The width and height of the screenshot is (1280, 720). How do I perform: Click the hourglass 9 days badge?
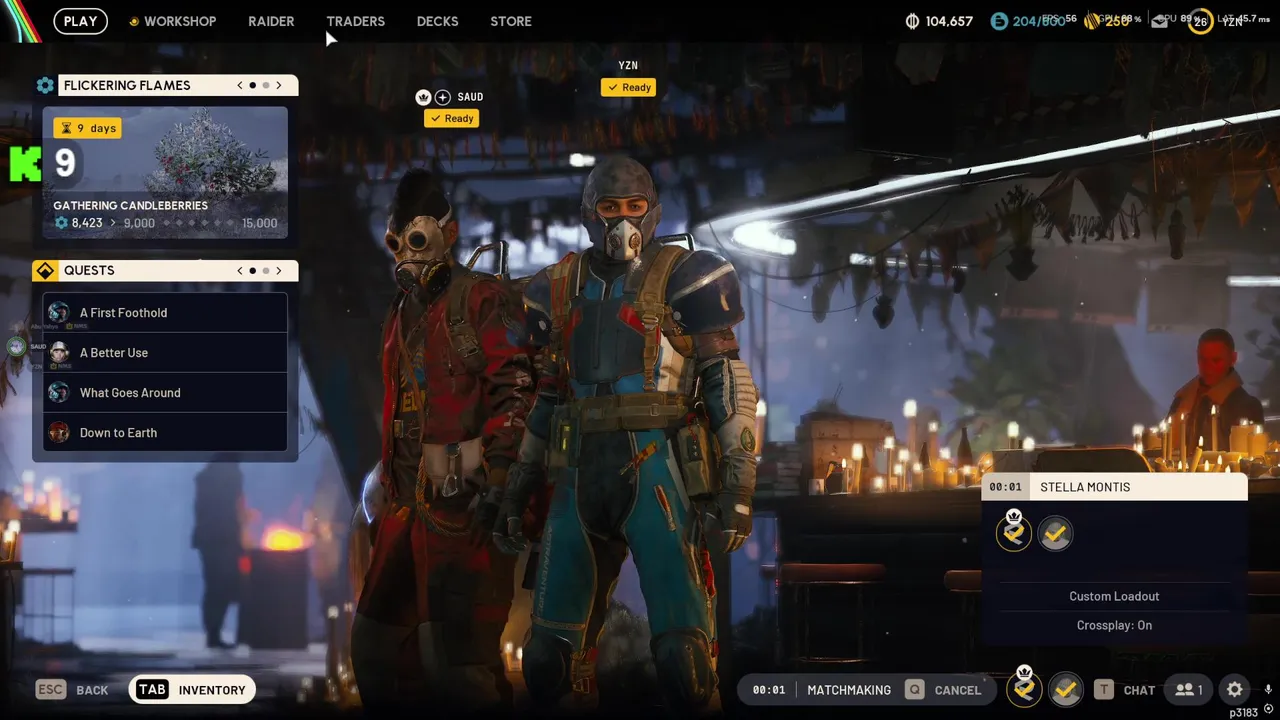[x=87, y=128]
